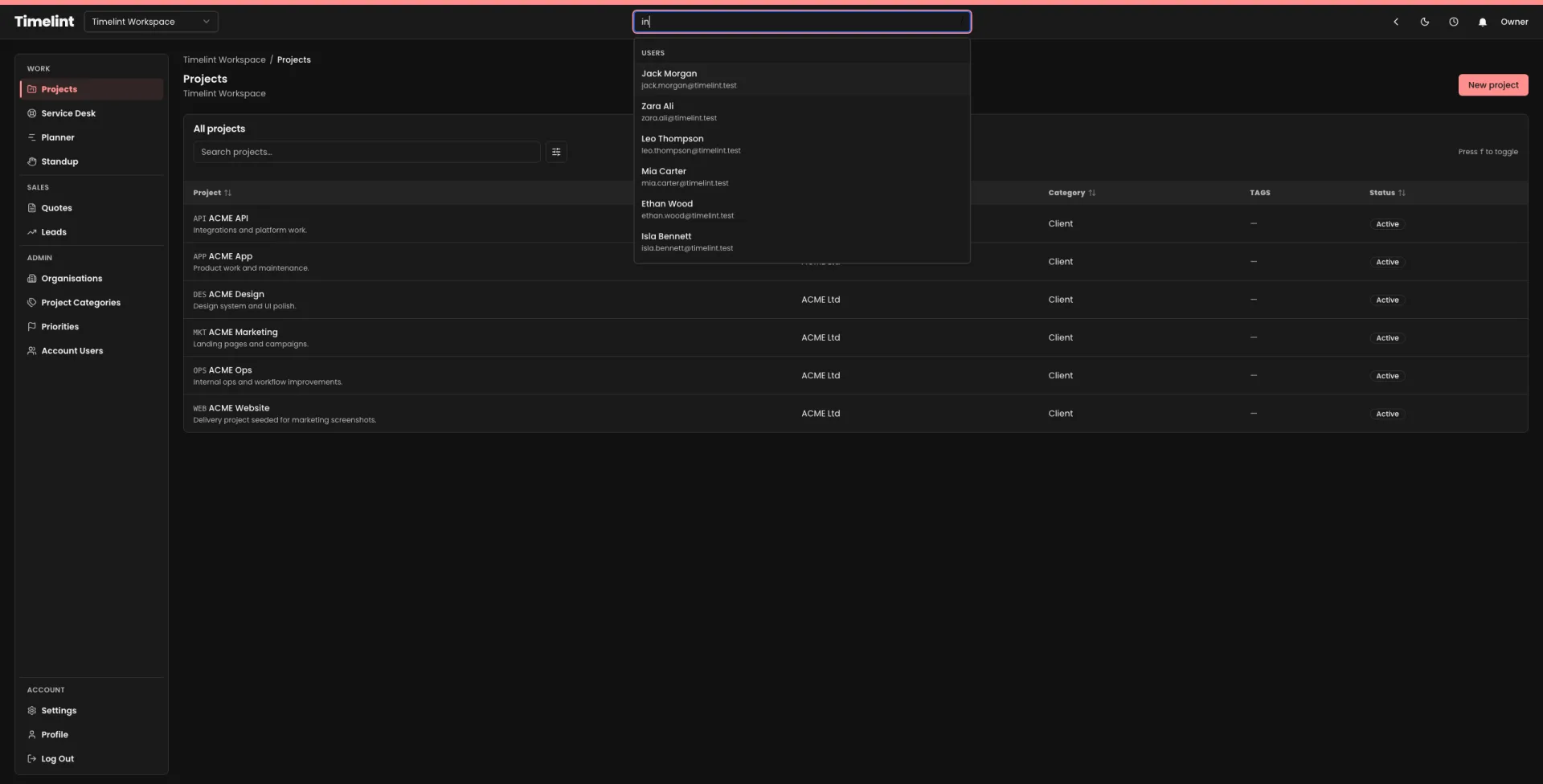This screenshot has height=784, width=1543.
Task: Open Settings under Account section
Action: (x=59, y=711)
